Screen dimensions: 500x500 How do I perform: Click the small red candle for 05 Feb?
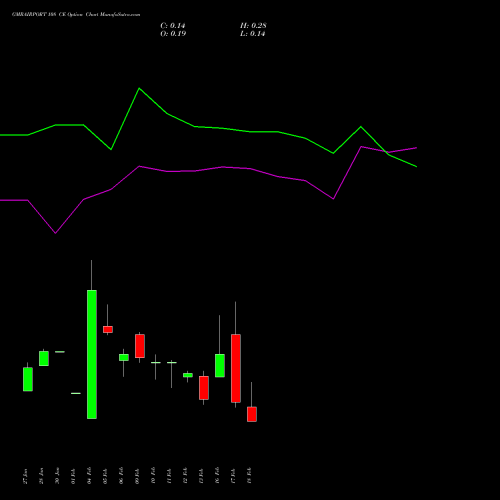pos(108,329)
